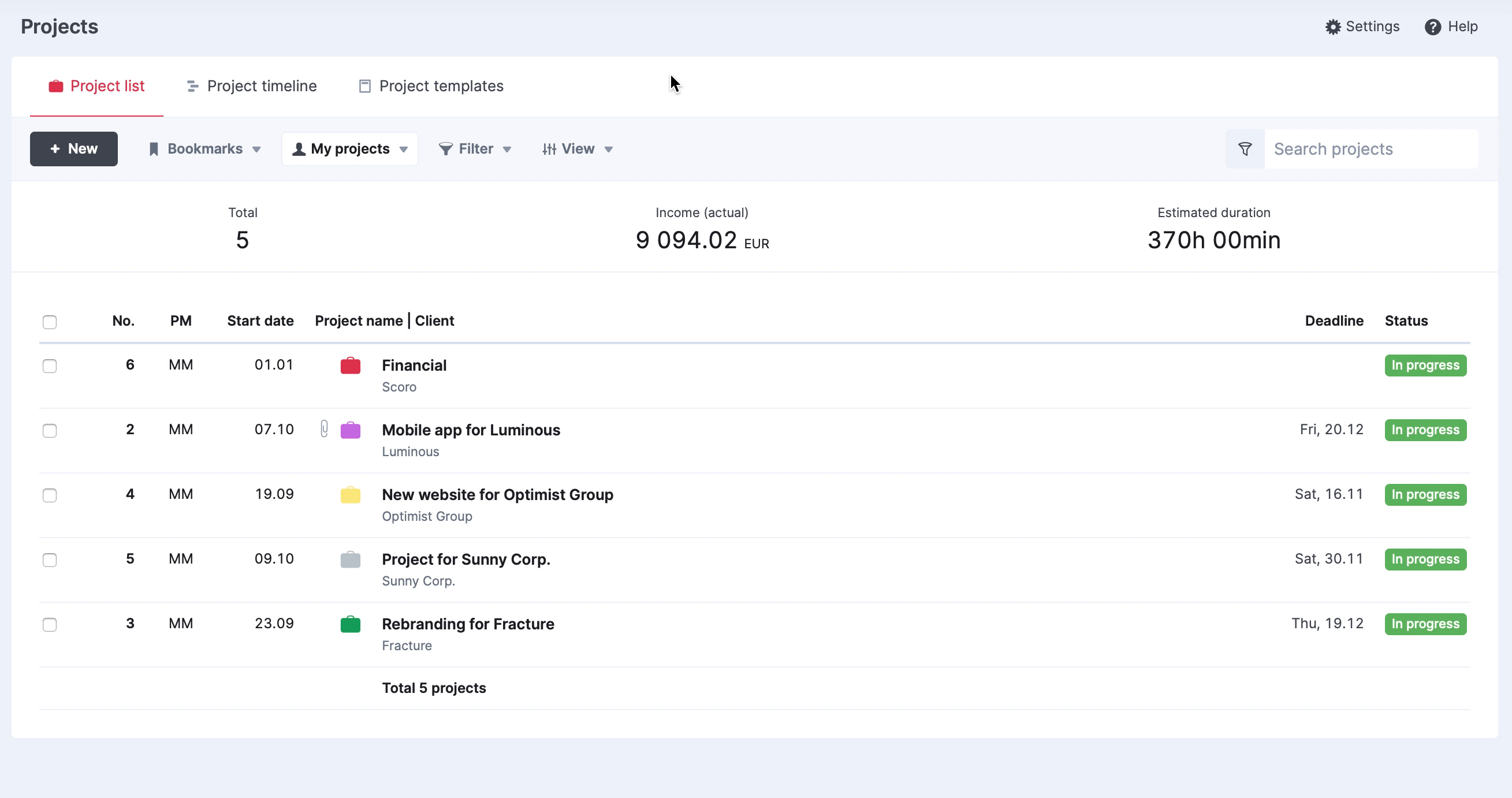
Task: Open the My projects dropdown arrow
Action: (404, 150)
